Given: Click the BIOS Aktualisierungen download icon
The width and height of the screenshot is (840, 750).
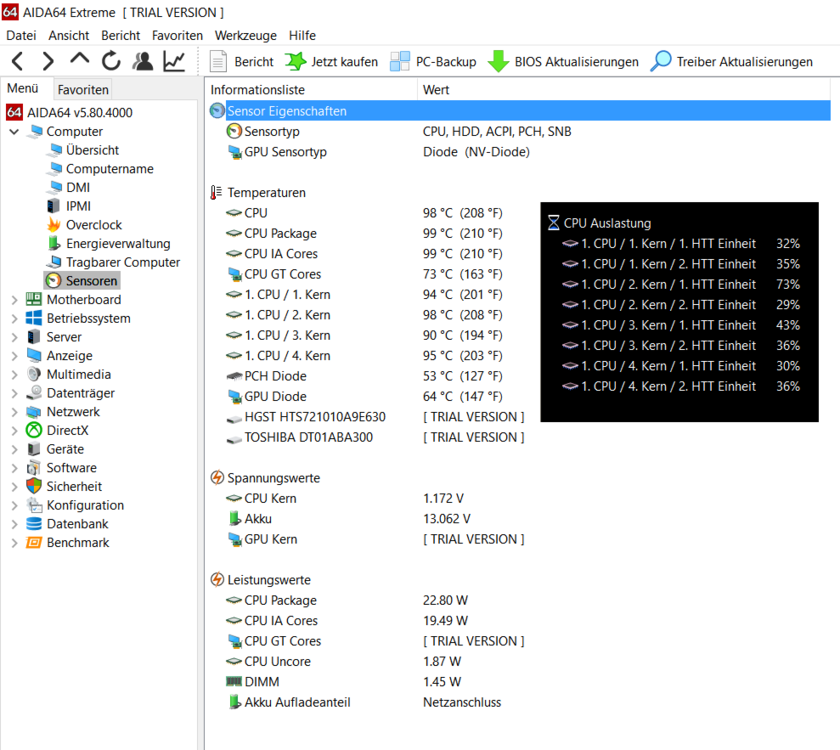Looking at the screenshot, I should click(x=498, y=62).
